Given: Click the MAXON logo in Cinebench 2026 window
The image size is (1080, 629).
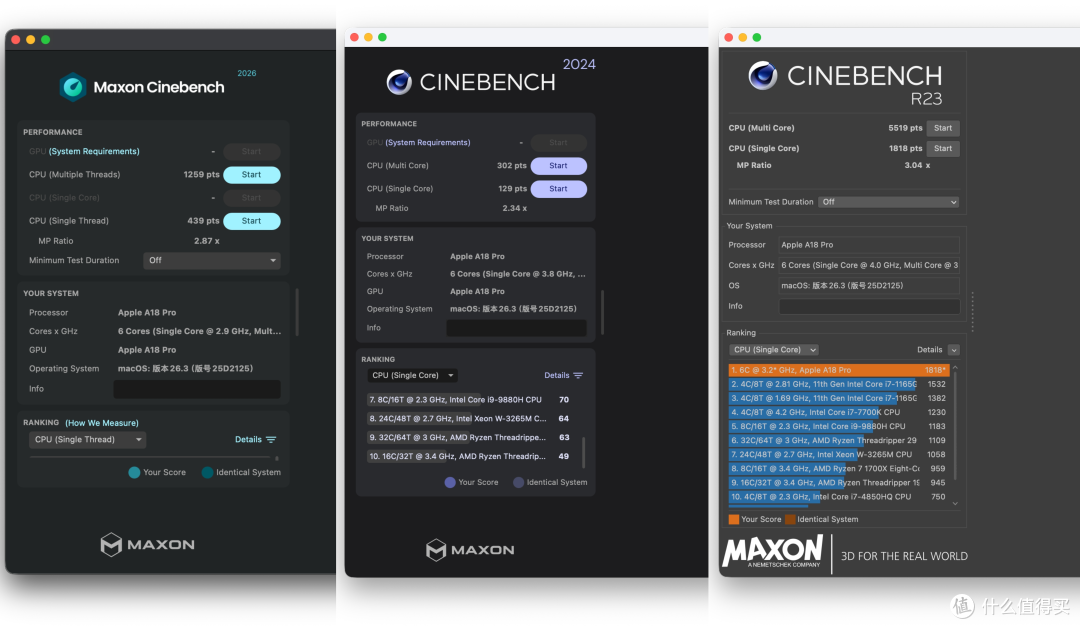Looking at the screenshot, I should click(148, 544).
